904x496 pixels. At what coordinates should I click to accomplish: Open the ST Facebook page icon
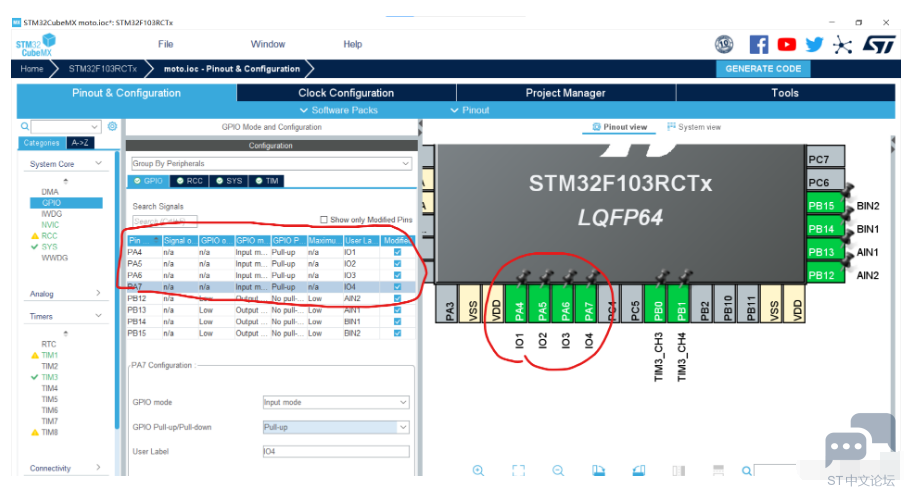759,44
